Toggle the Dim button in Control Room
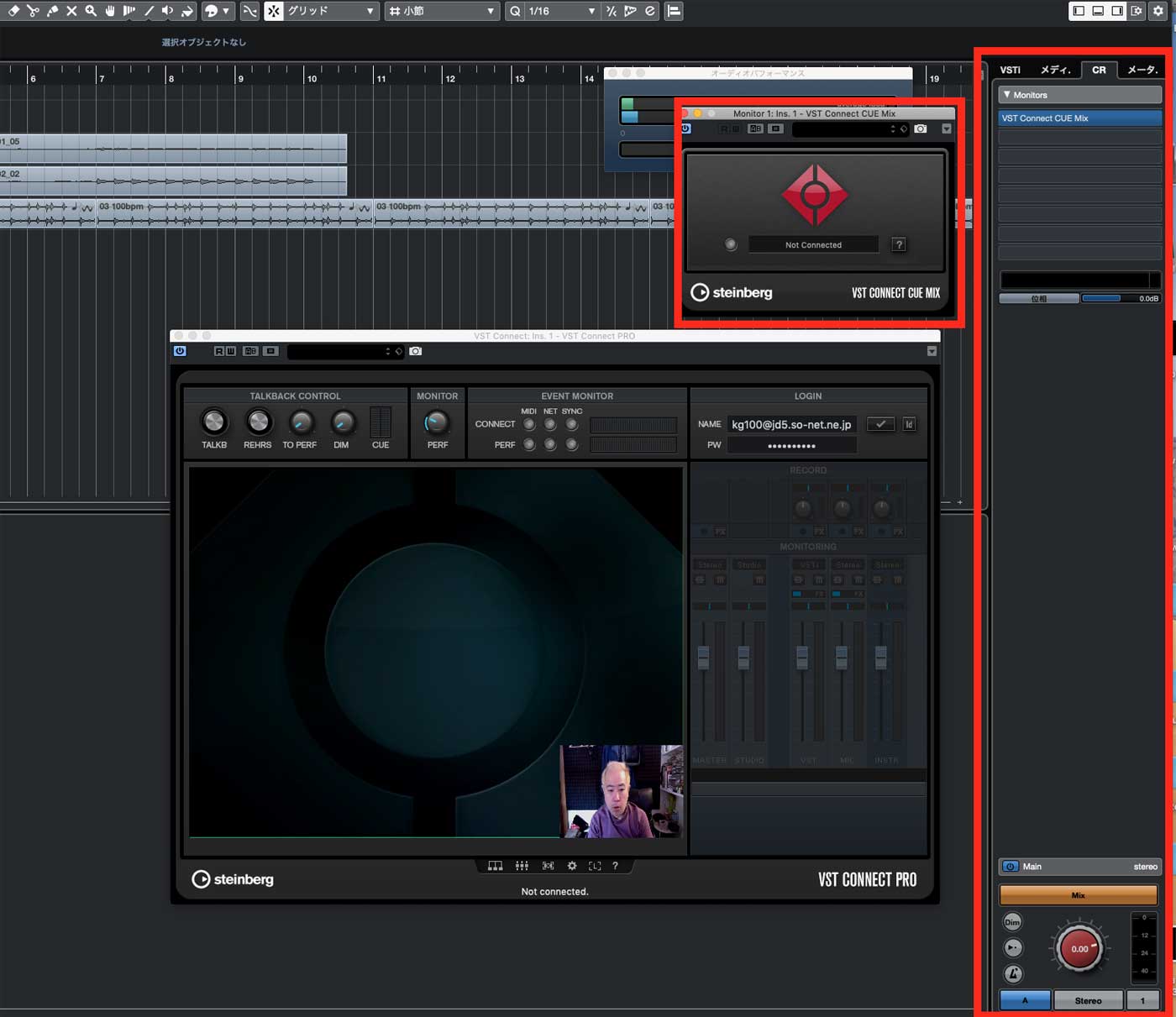This screenshot has width=1176, height=1017. (1012, 922)
